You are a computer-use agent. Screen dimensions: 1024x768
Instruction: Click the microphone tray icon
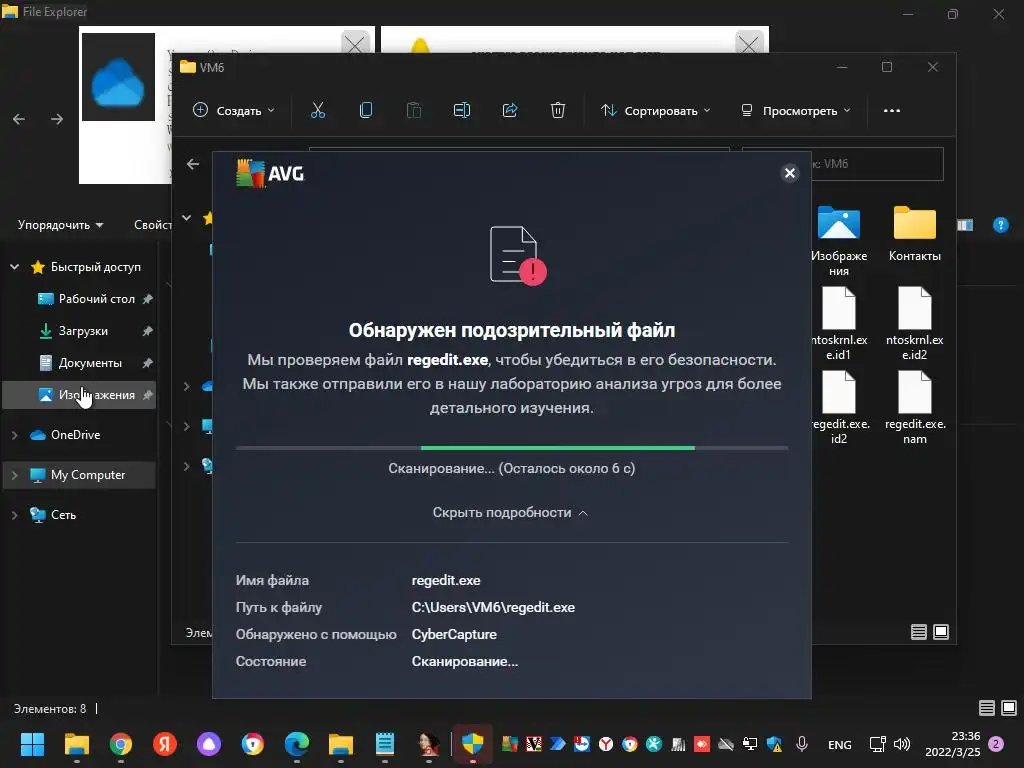point(802,744)
